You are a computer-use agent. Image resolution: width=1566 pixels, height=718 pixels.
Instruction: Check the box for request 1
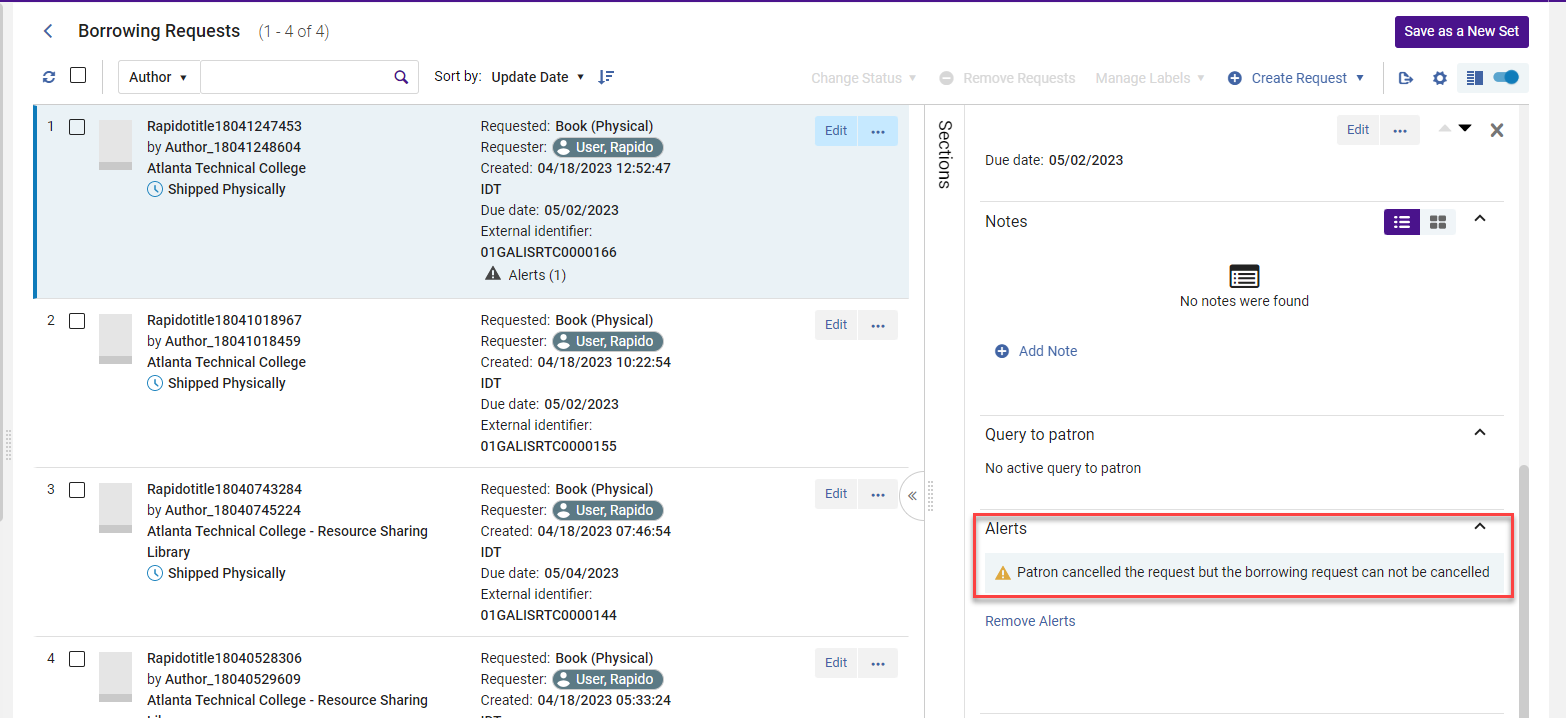[x=77, y=127]
